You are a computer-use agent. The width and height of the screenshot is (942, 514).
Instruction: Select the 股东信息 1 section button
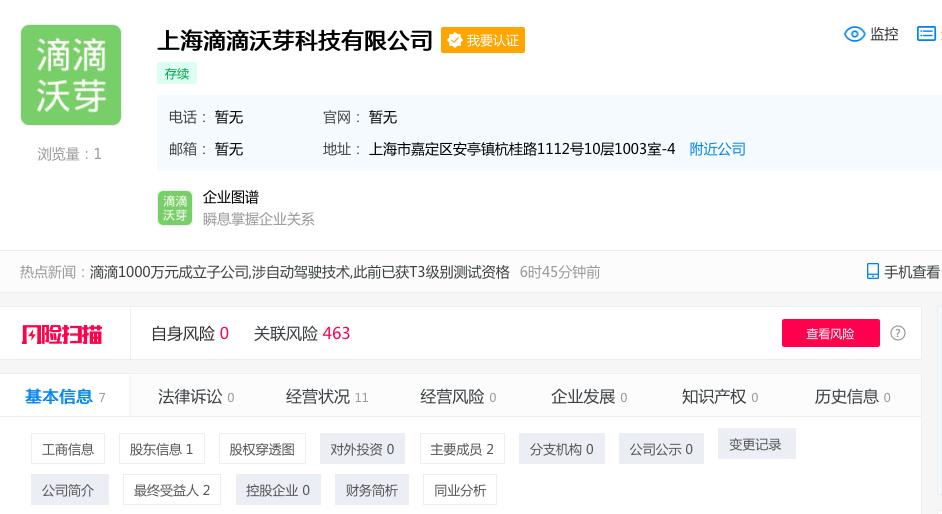coord(162,449)
